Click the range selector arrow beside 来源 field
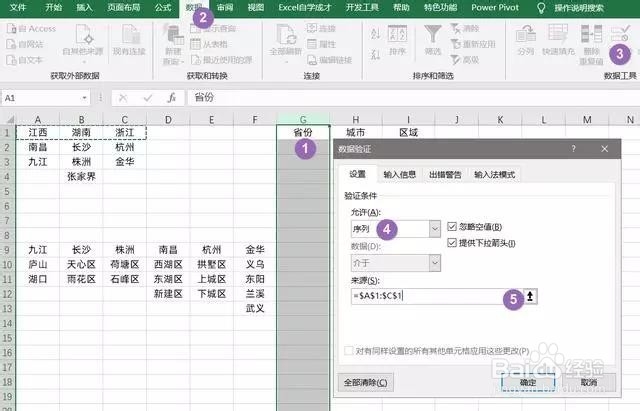This screenshot has width=640, height=411. [x=530, y=296]
